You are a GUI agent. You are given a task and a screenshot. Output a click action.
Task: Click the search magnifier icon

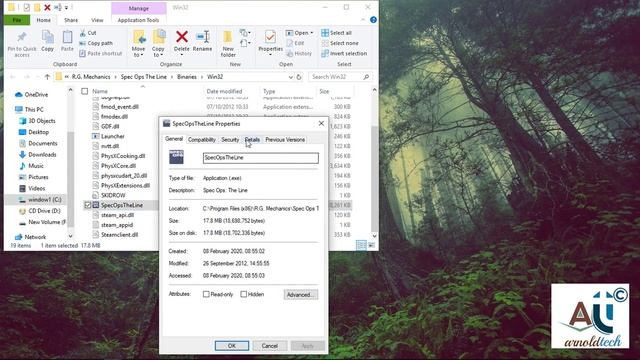[366, 77]
